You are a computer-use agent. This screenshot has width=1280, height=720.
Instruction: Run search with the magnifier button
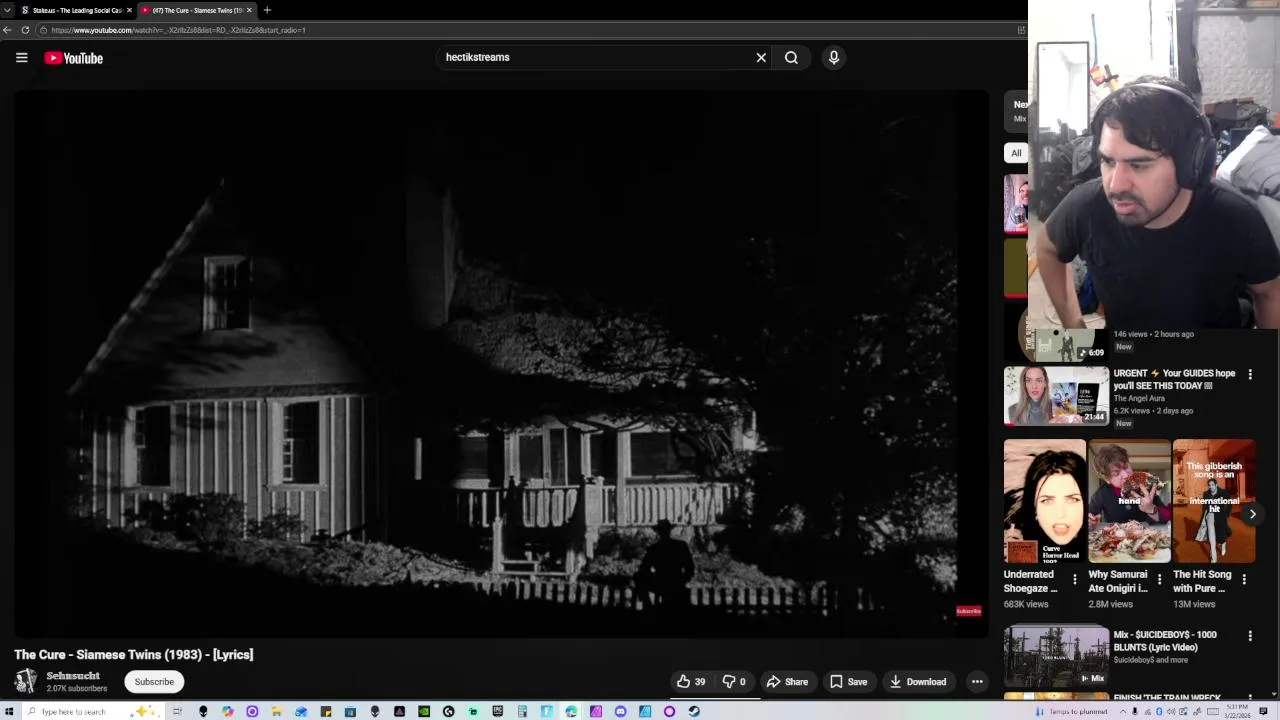[791, 58]
